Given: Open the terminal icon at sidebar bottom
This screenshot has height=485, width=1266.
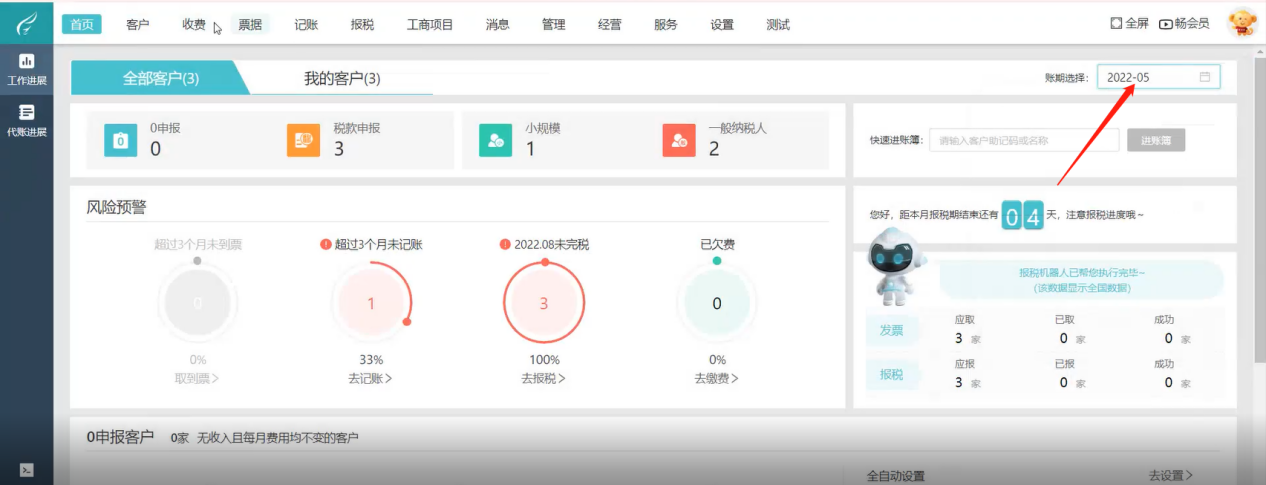Looking at the screenshot, I should coord(27,469).
